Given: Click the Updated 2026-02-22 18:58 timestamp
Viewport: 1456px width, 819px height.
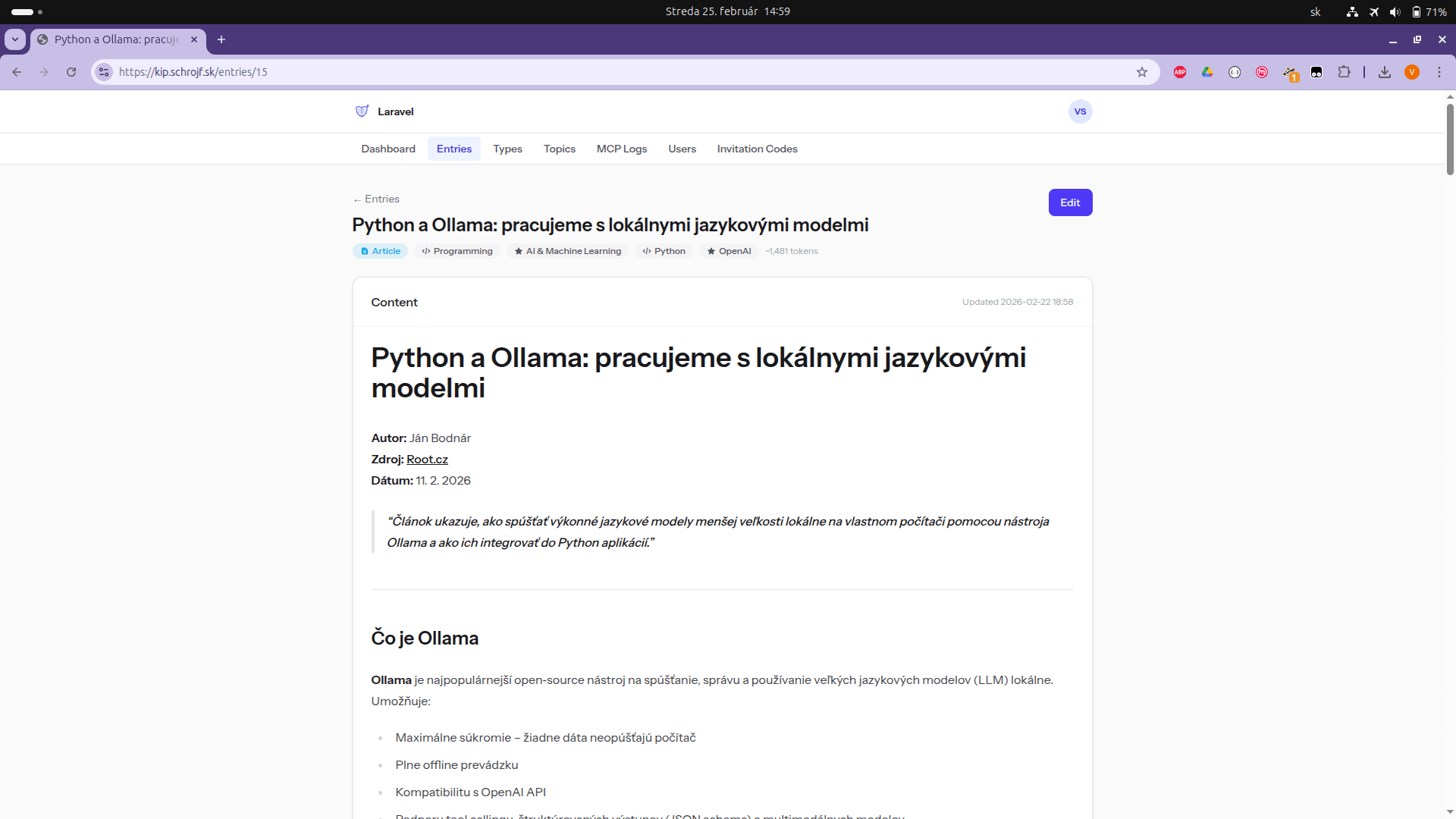Looking at the screenshot, I should tap(1018, 302).
